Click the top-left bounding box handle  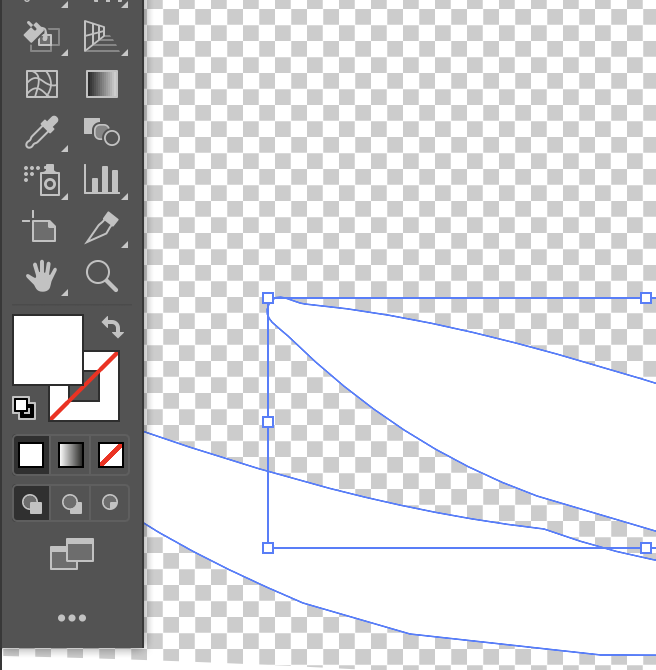tap(268, 298)
